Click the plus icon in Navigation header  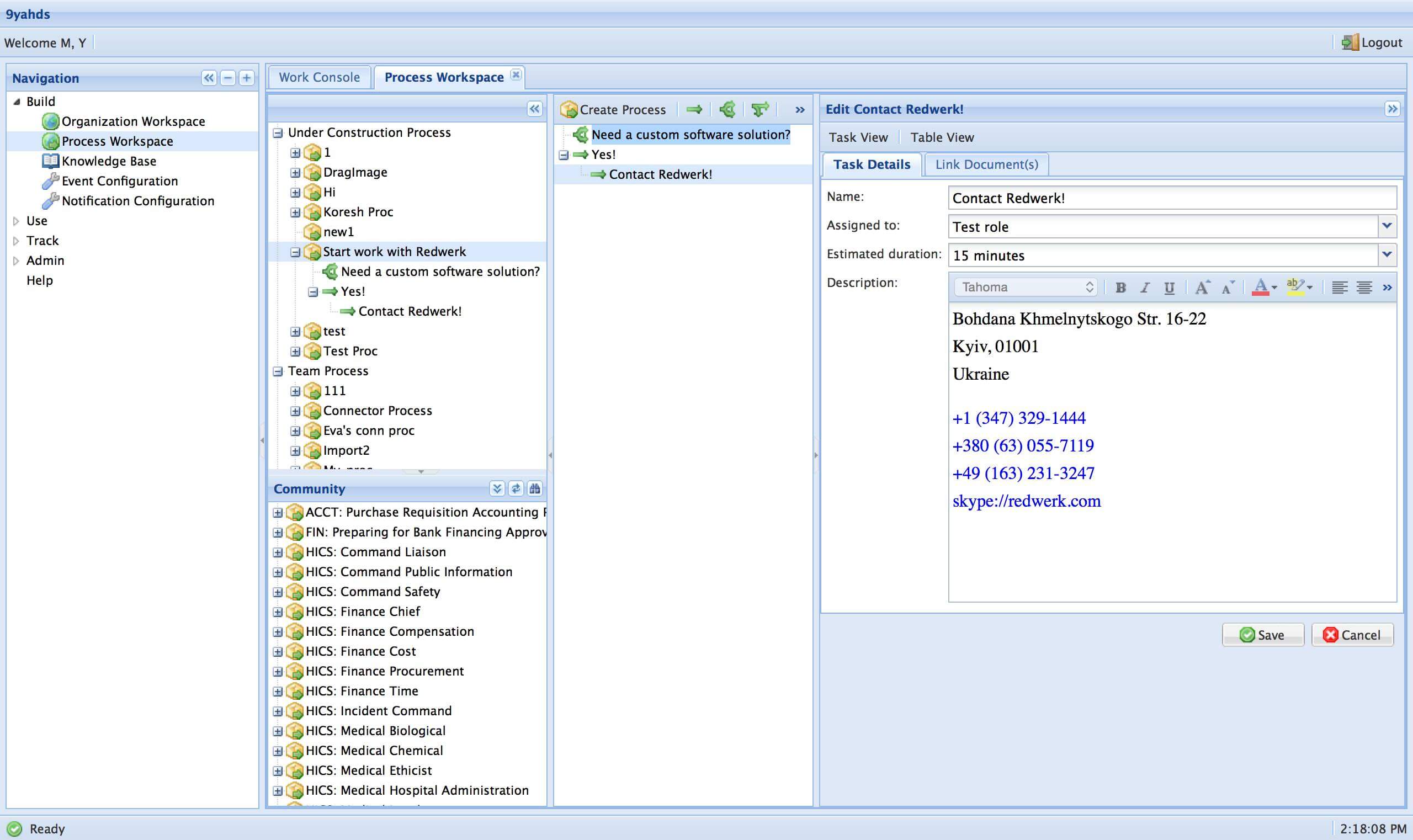click(x=246, y=78)
